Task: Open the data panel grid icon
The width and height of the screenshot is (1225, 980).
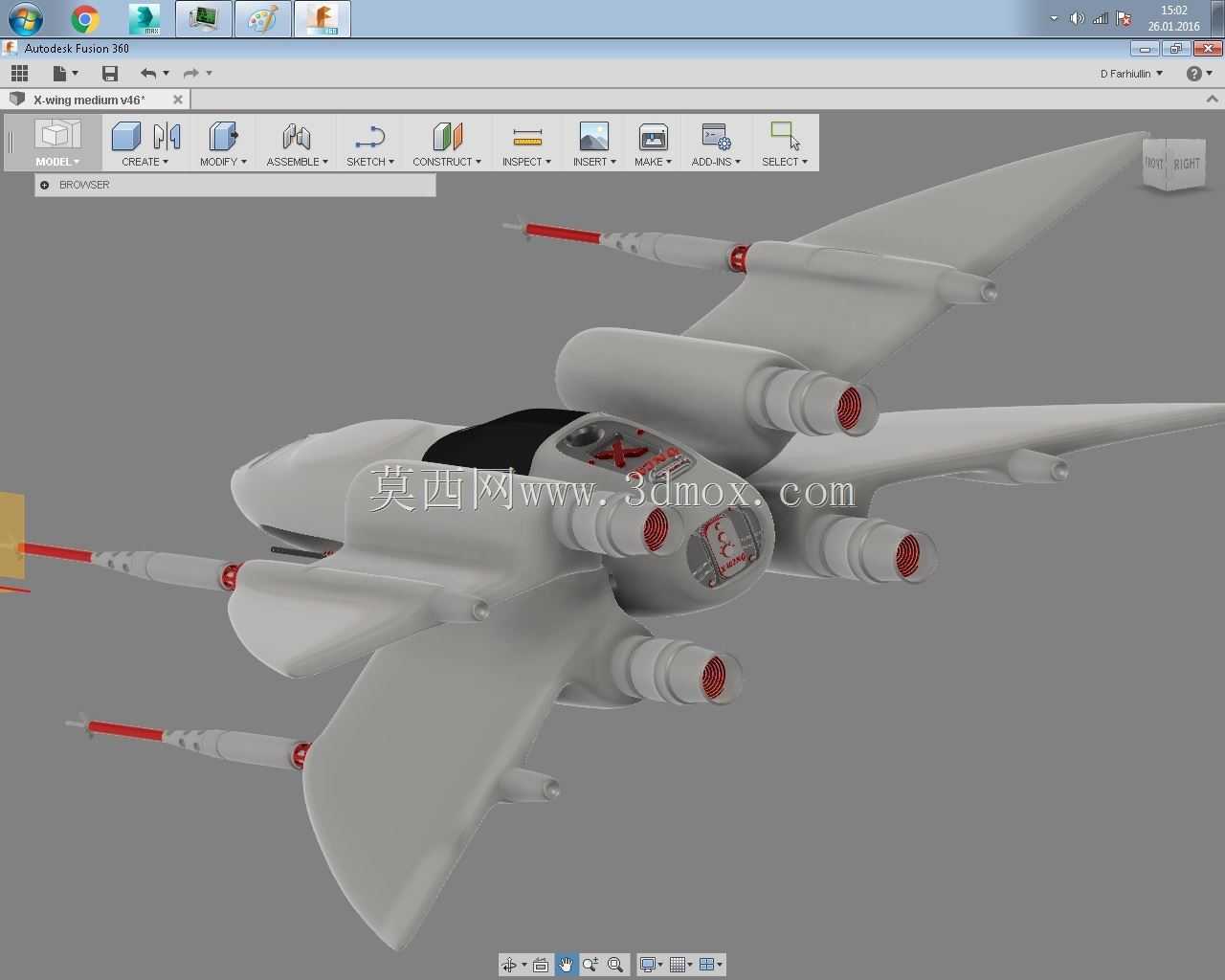Action: click(19, 73)
